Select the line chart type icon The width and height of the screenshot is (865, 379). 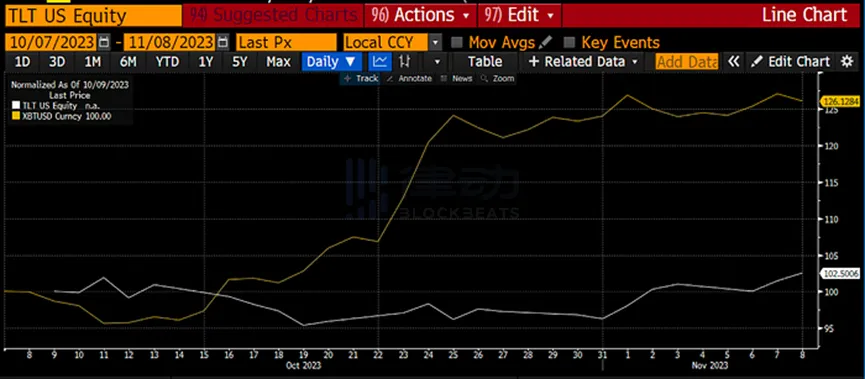coord(380,62)
